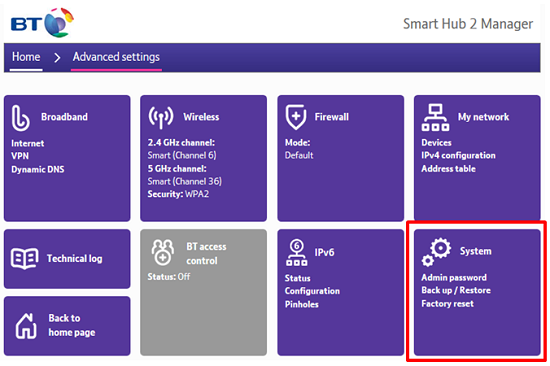This screenshot has width=550, height=366.
Task: Click the Wireless antenna icon
Action: pyautogui.click(x=161, y=117)
